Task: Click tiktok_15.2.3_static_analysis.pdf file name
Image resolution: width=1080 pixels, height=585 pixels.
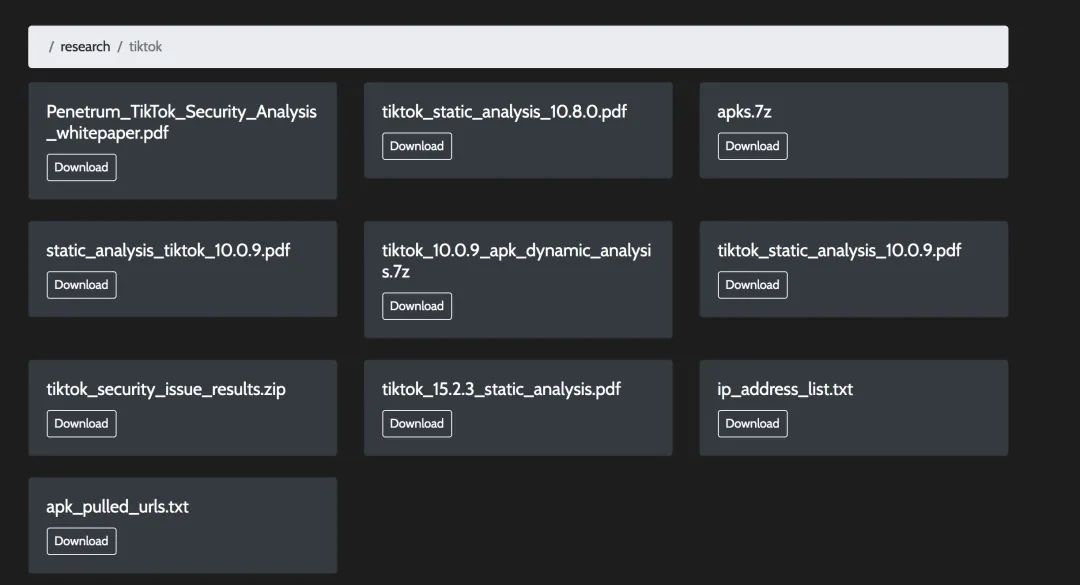Action: click(501, 389)
